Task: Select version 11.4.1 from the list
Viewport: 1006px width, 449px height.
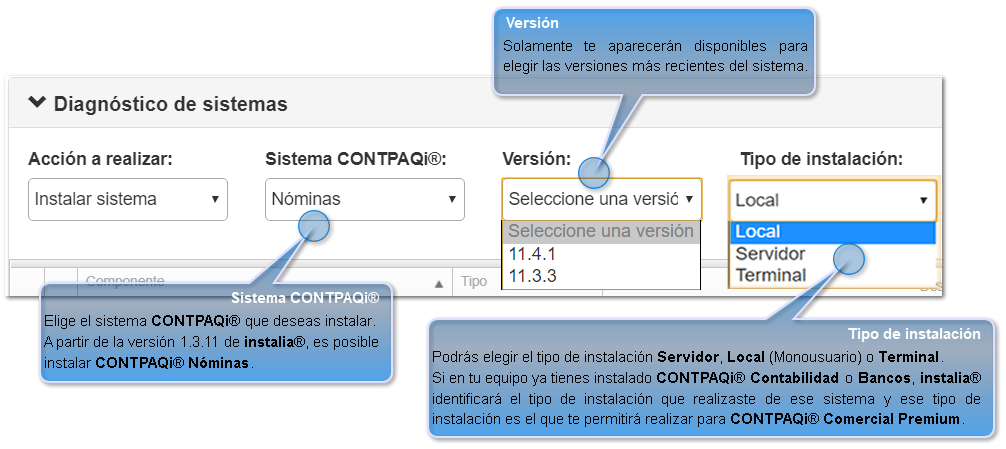Action: click(532, 253)
